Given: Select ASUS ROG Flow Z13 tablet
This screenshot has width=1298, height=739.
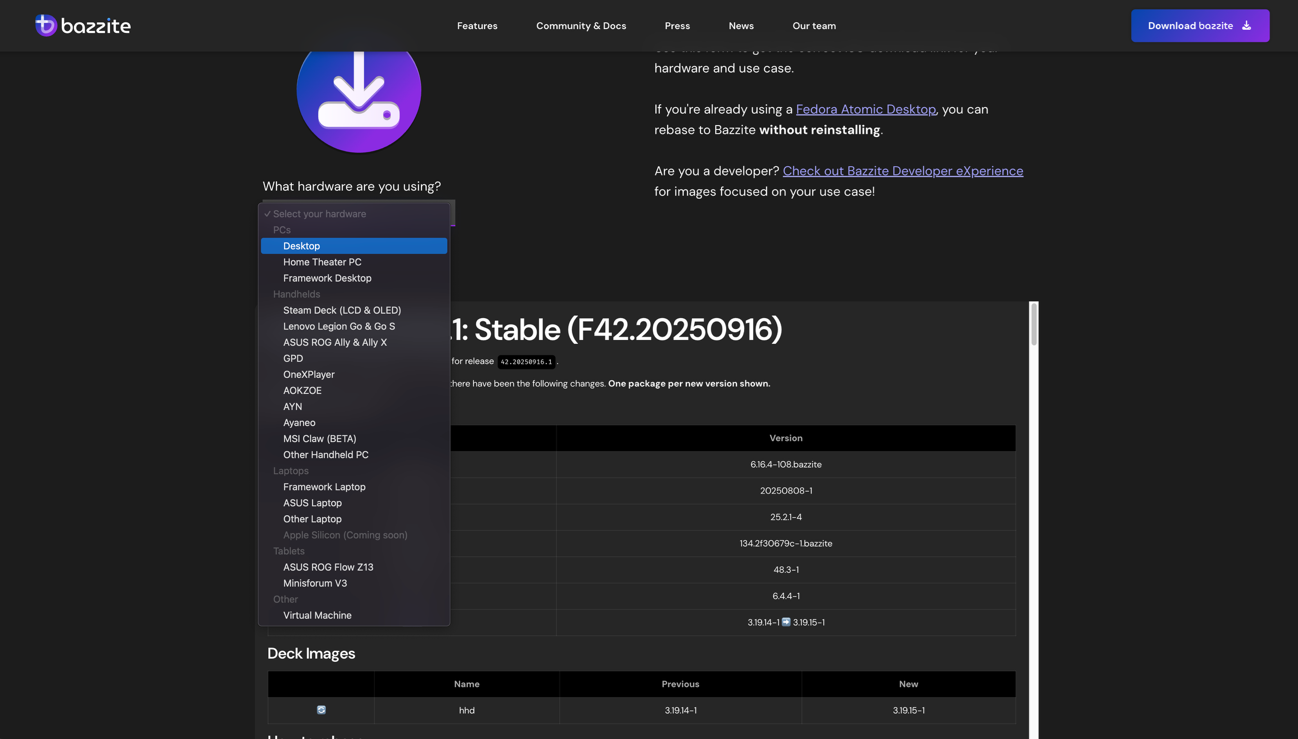Looking at the screenshot, I should [354, 567].
